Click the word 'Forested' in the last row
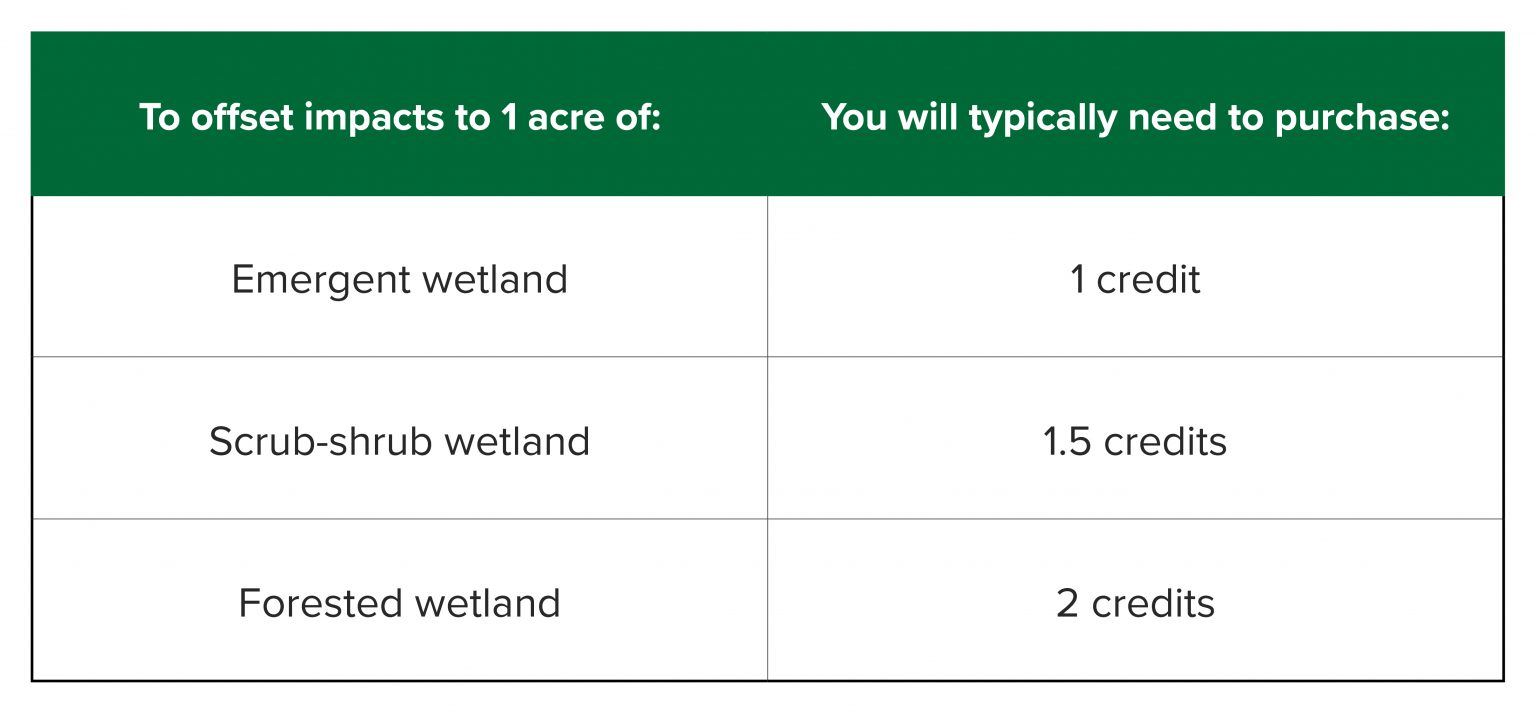This screenshot has width=1536, height=714. 321,602
